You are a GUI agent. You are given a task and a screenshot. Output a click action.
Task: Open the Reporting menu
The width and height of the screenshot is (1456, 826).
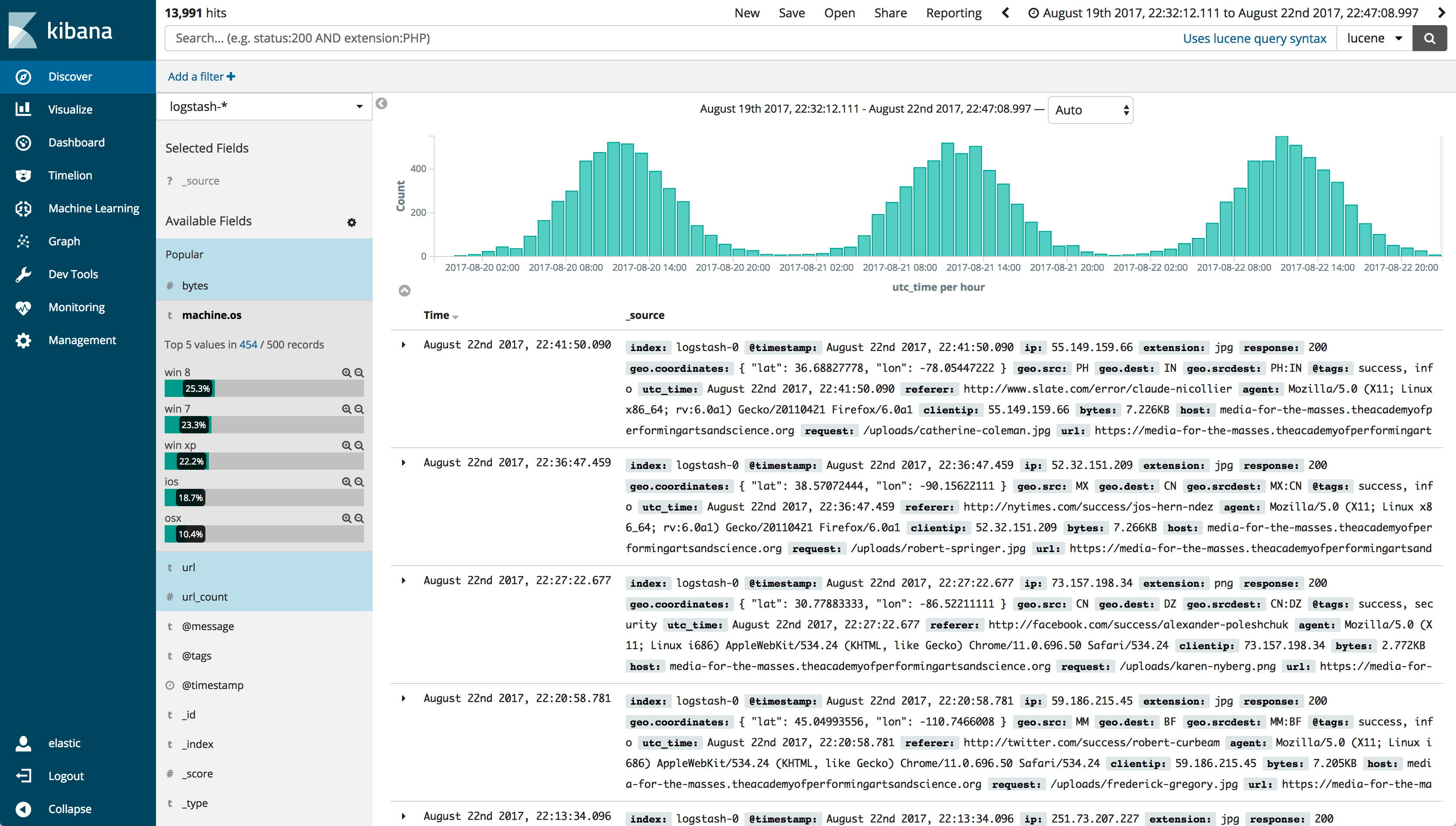(953, 13)
